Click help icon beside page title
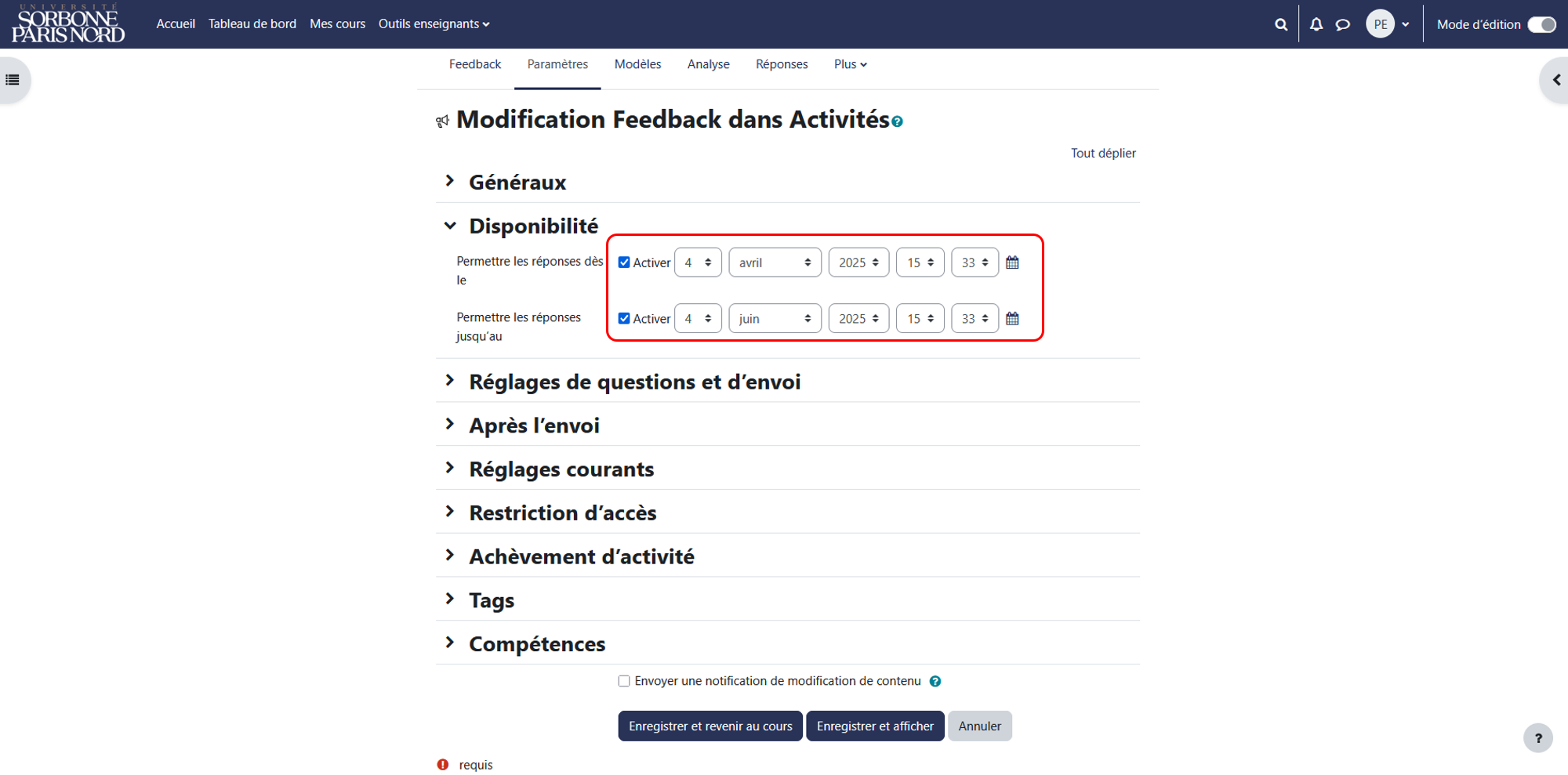This screenshot has height=775, width=1568. click(897, 121)
